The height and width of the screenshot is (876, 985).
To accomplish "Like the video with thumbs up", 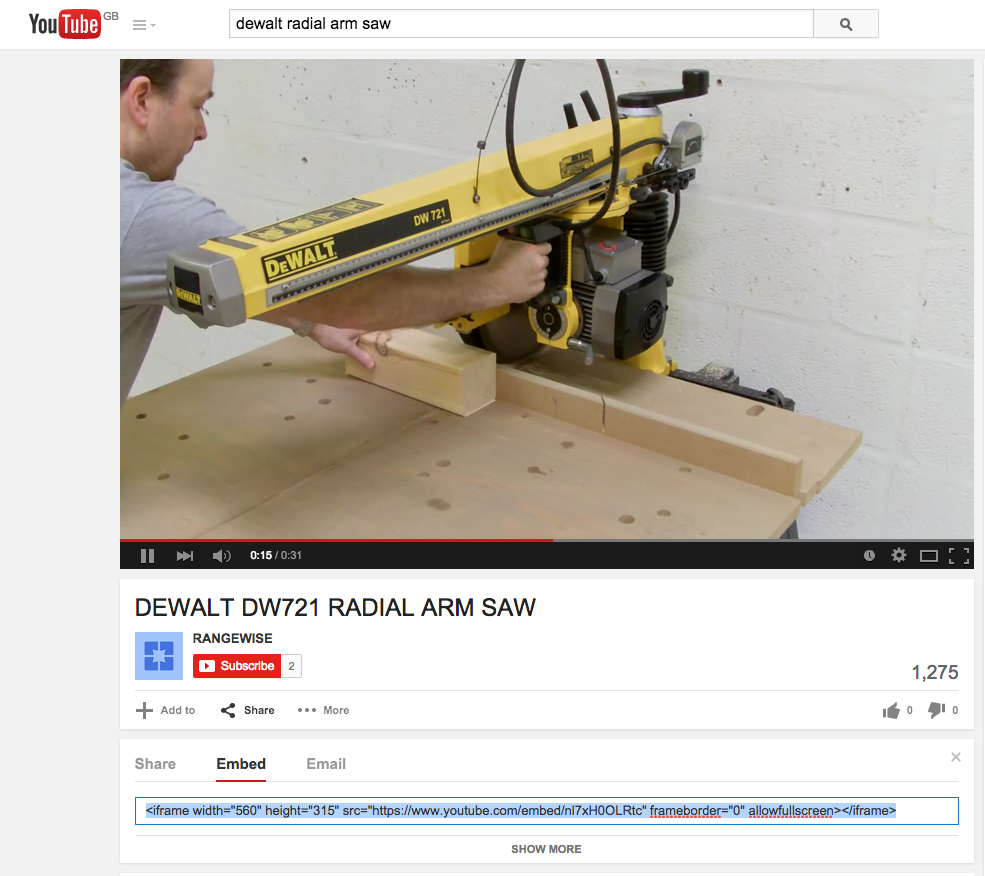I will coord(897,710).
